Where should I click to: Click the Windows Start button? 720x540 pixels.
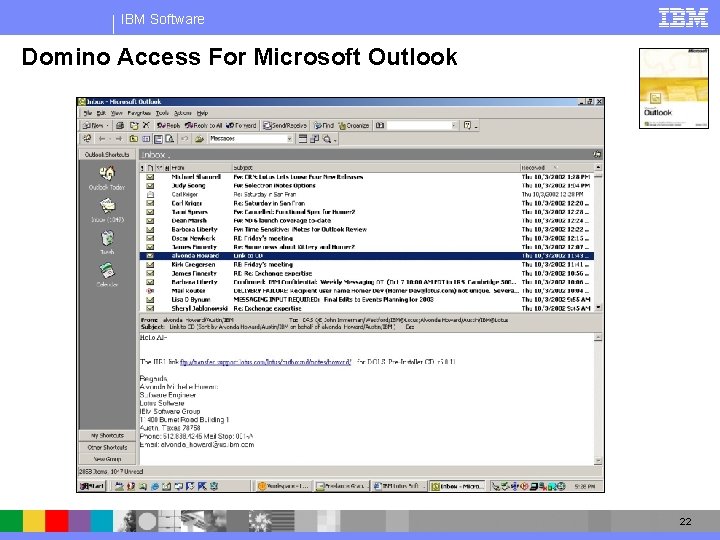coord(92,486)
